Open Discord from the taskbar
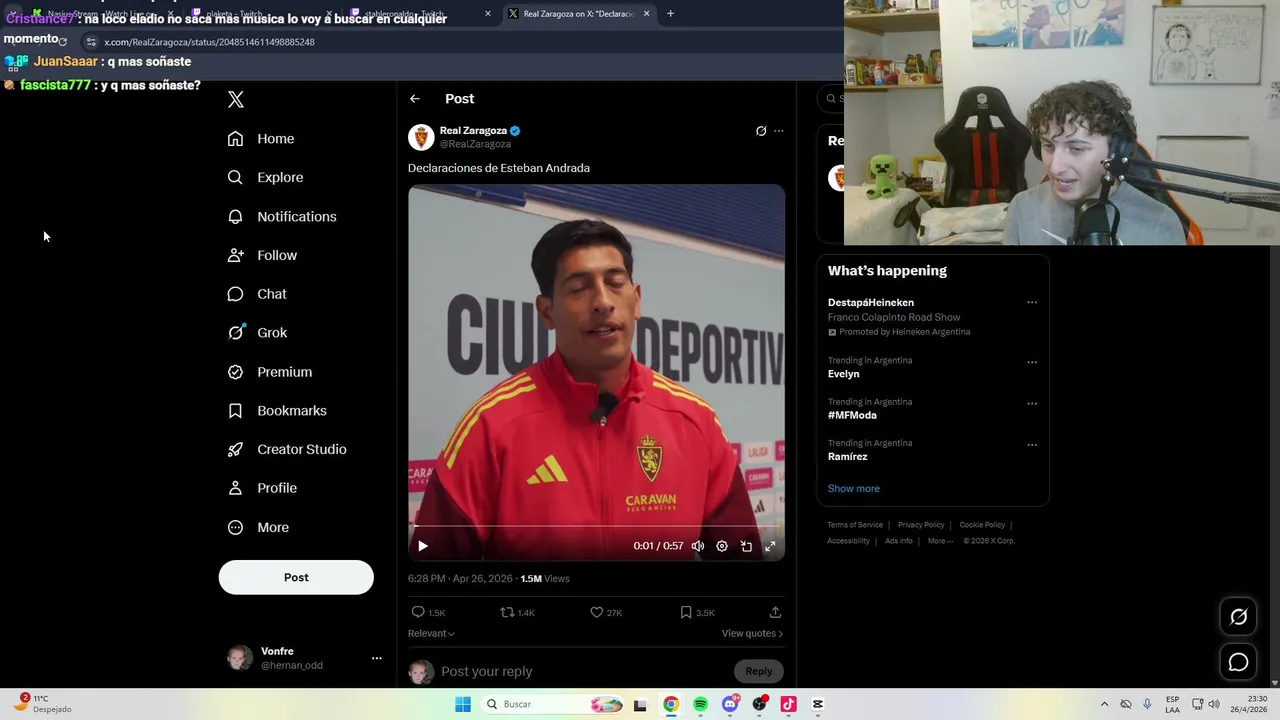1280x720 pixels. [730, 704]
